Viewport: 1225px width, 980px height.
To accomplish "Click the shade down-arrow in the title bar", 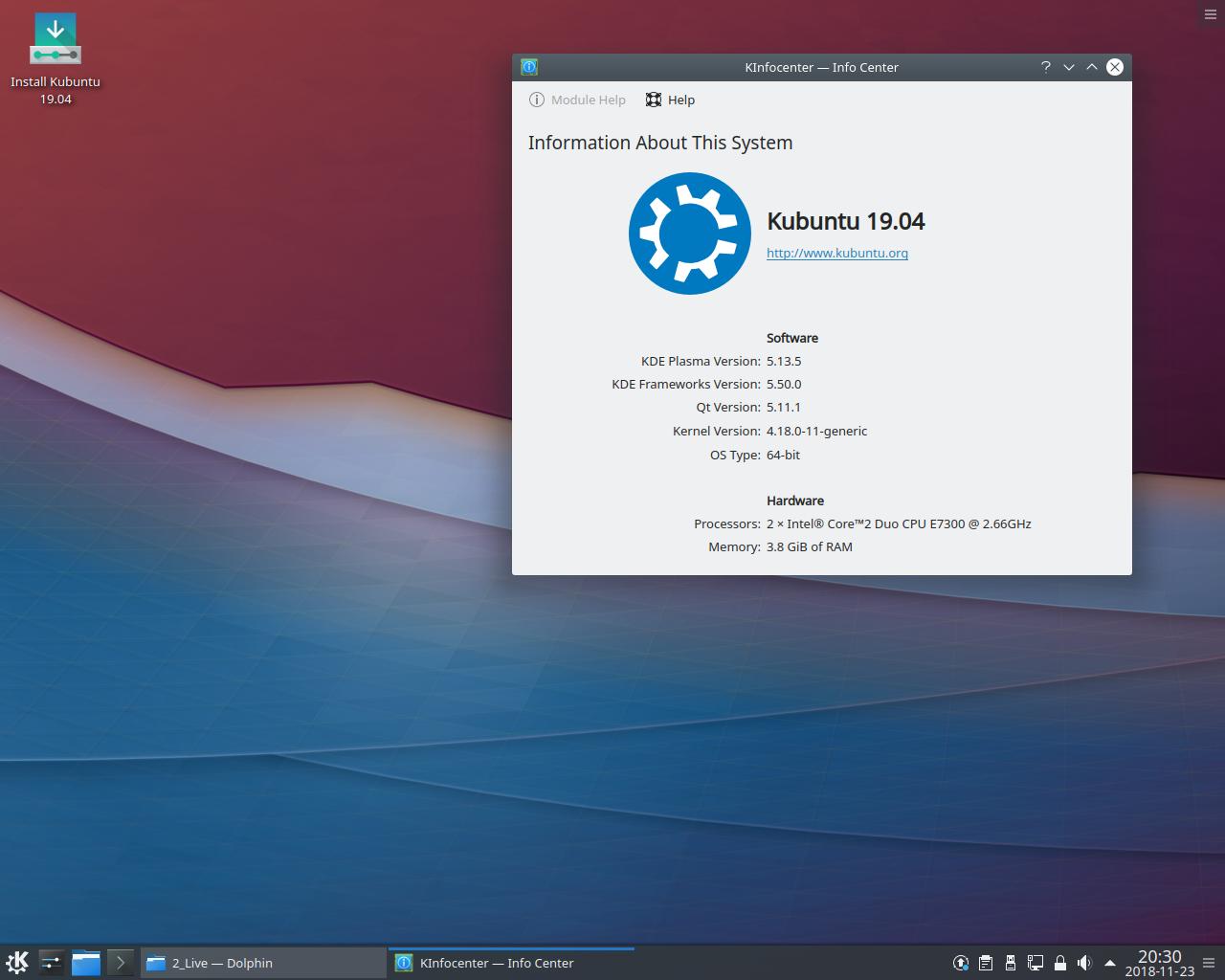I will [1068, 67].
